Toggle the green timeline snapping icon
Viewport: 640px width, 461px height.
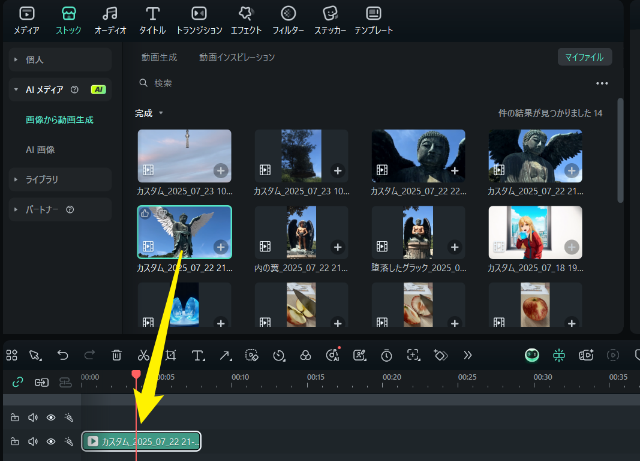click(x=559, y=355)
